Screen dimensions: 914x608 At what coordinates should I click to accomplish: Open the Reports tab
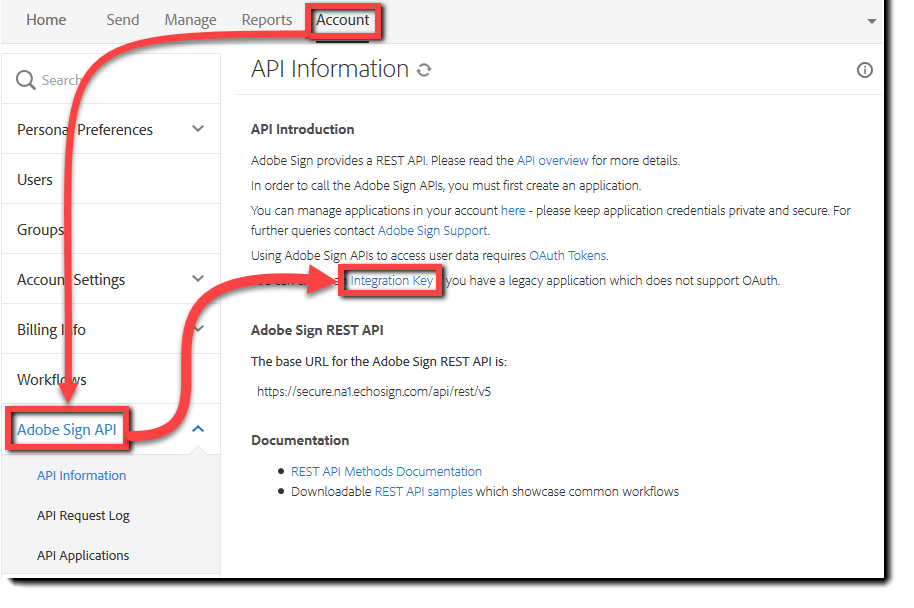[x=267, y=20]
